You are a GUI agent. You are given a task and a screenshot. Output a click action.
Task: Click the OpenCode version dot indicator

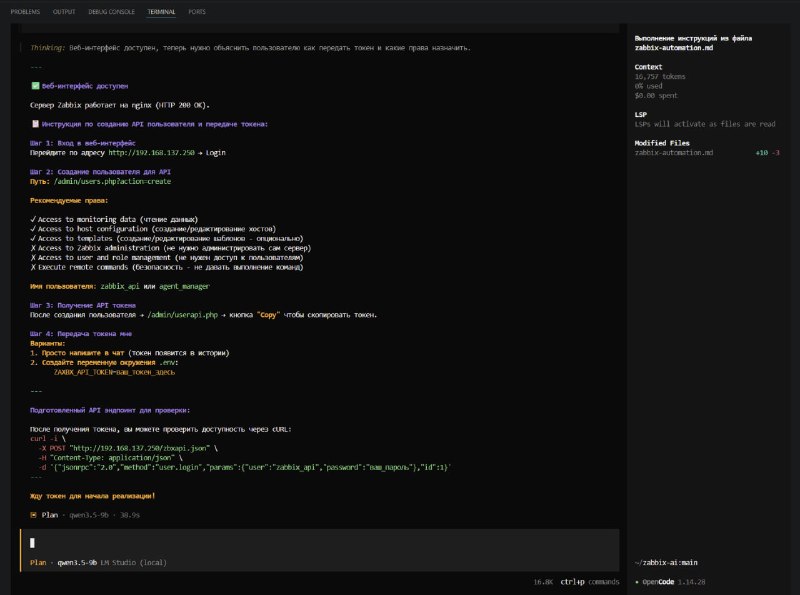pyautogui.click(x=637, y=582)
